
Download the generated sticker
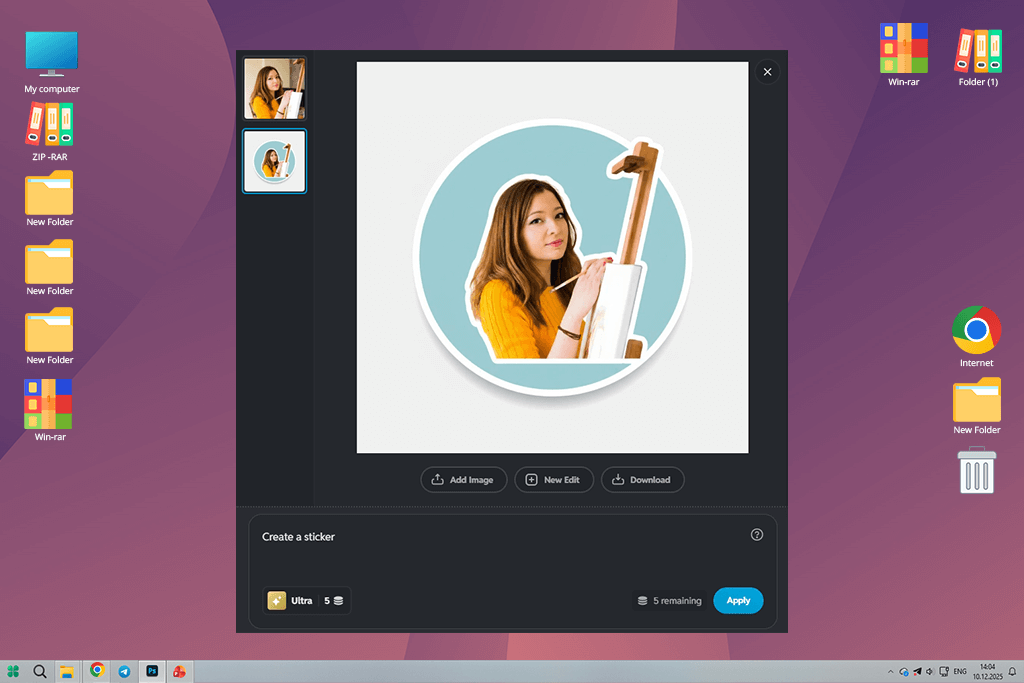642,479
